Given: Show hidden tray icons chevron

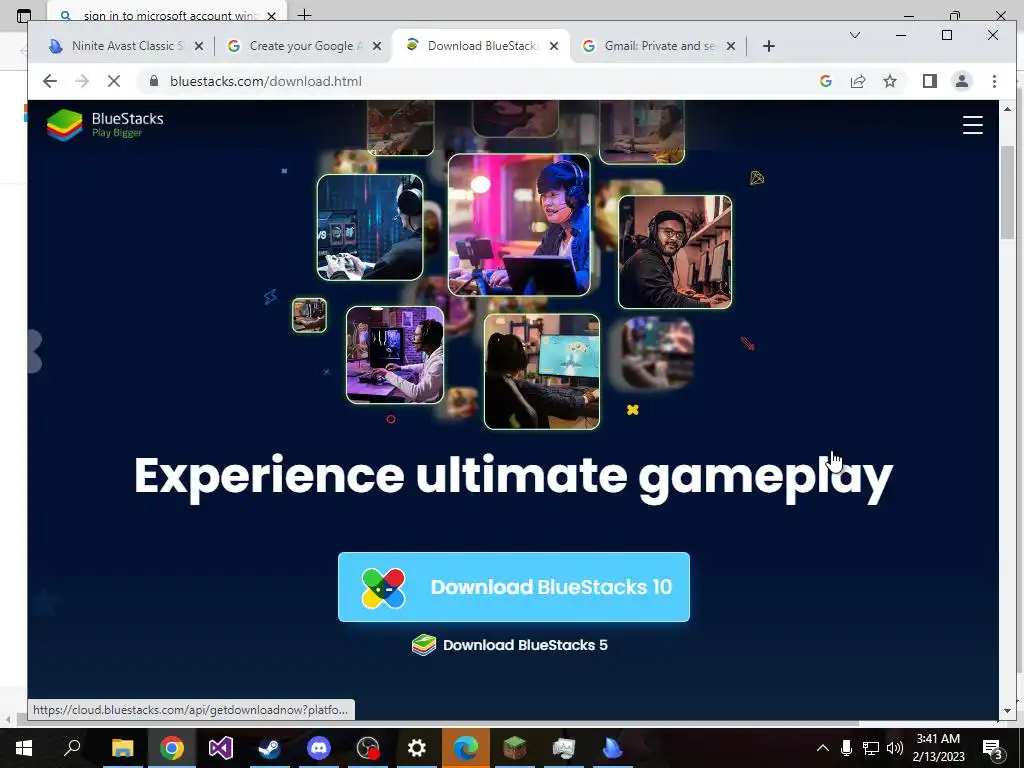Looking at the screenshot, I should pos(823,748).
